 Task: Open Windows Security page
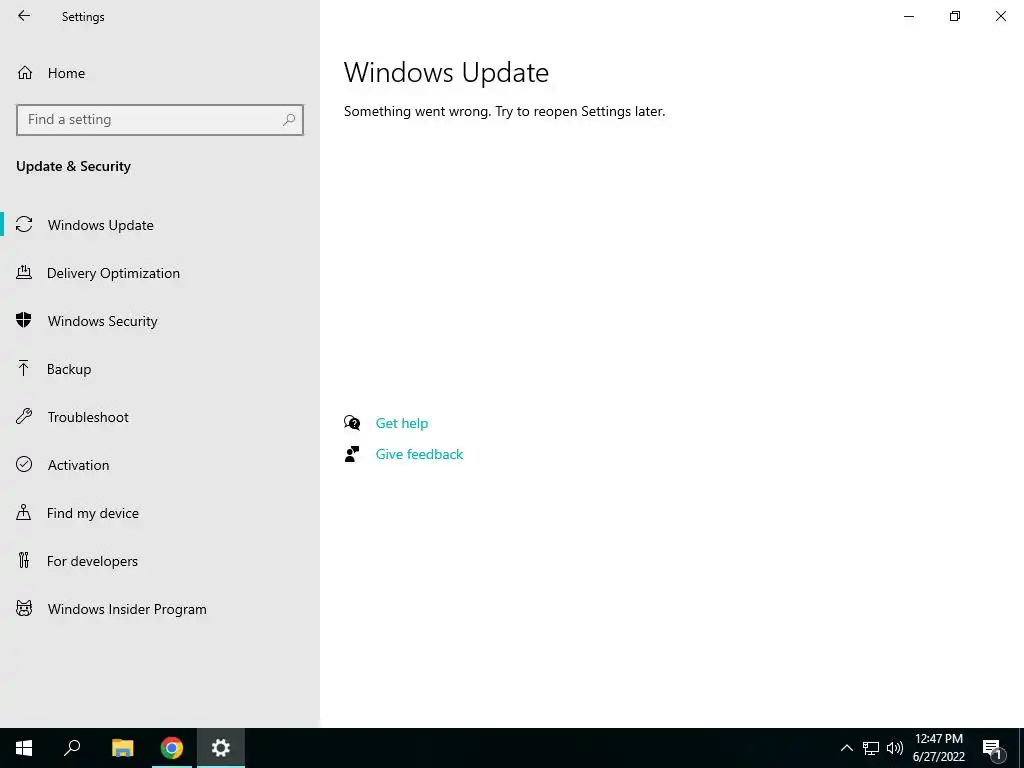click(x=160, y=321)
